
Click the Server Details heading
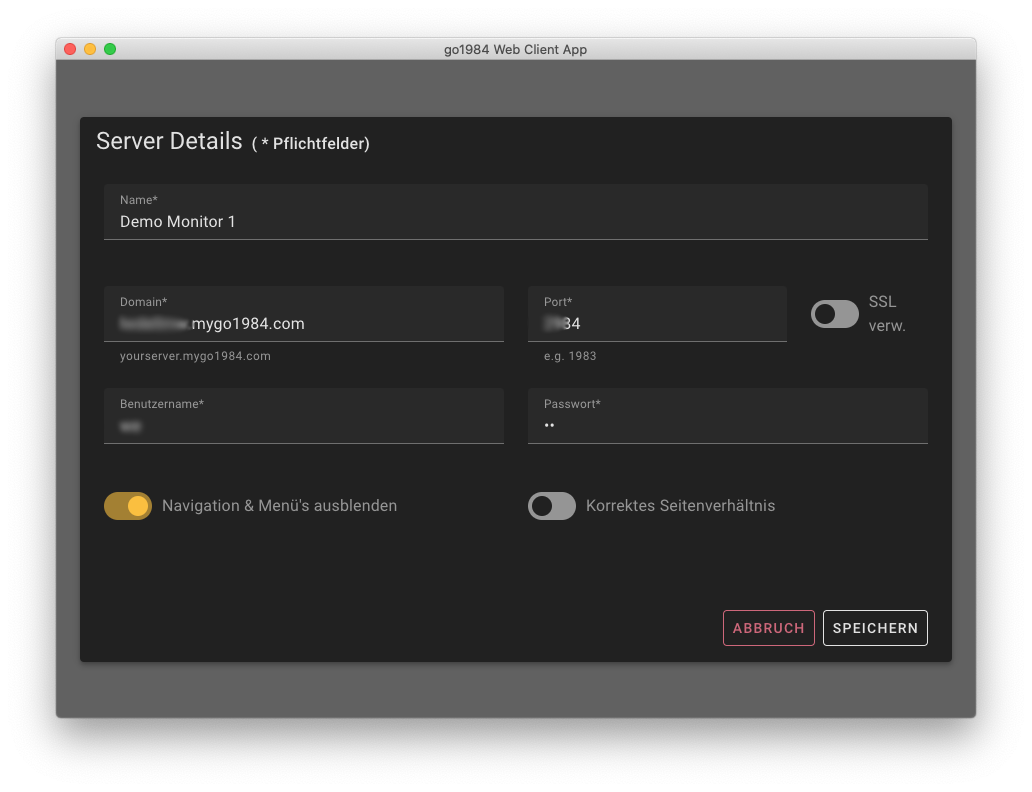tap(169, 141)
